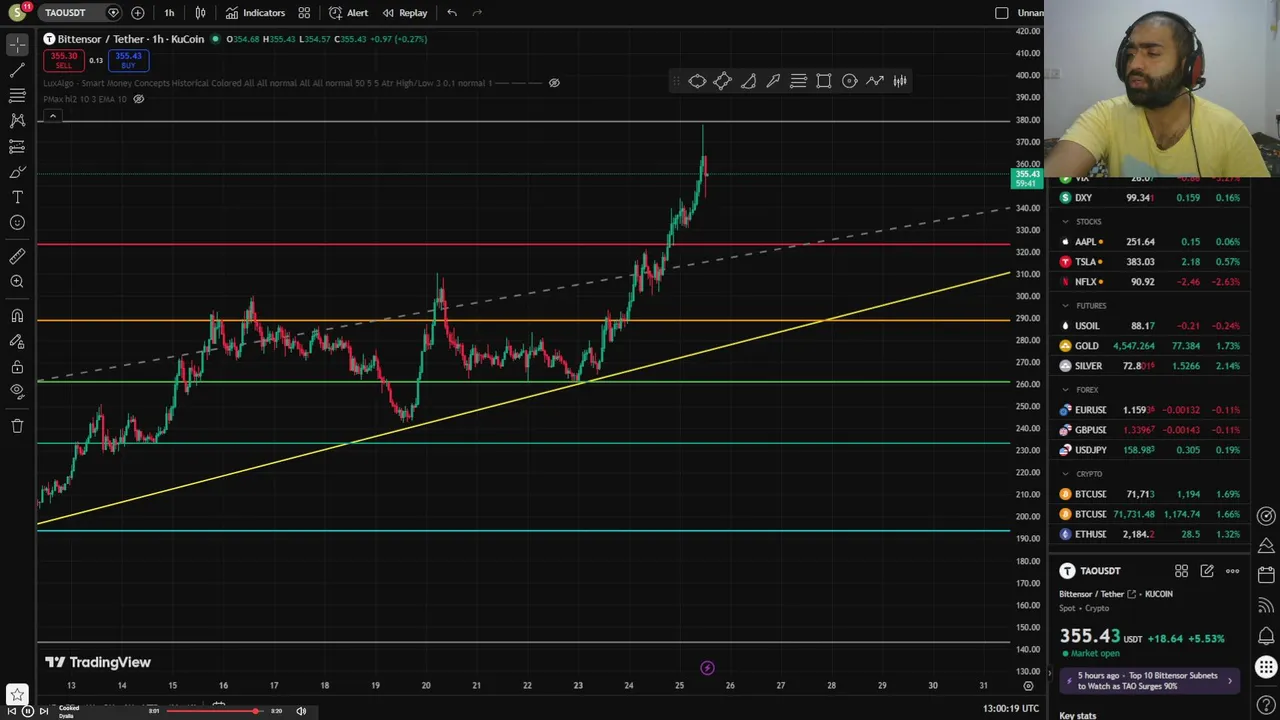Toggle stay in drawing mode
This screenshot has height=720, width=1280.
point(17,341)
